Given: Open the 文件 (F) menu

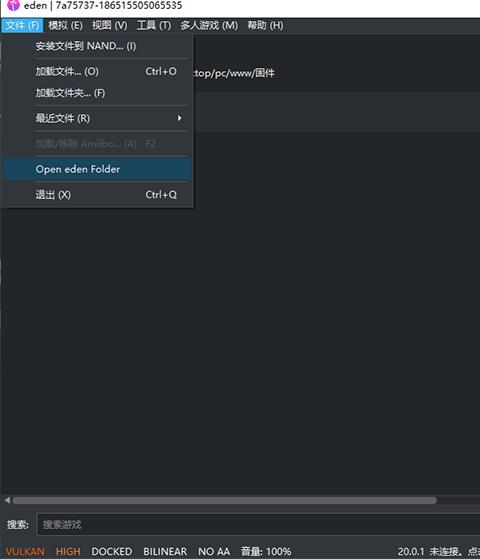Looking at the screenshot, I should [x=22, y=25].
